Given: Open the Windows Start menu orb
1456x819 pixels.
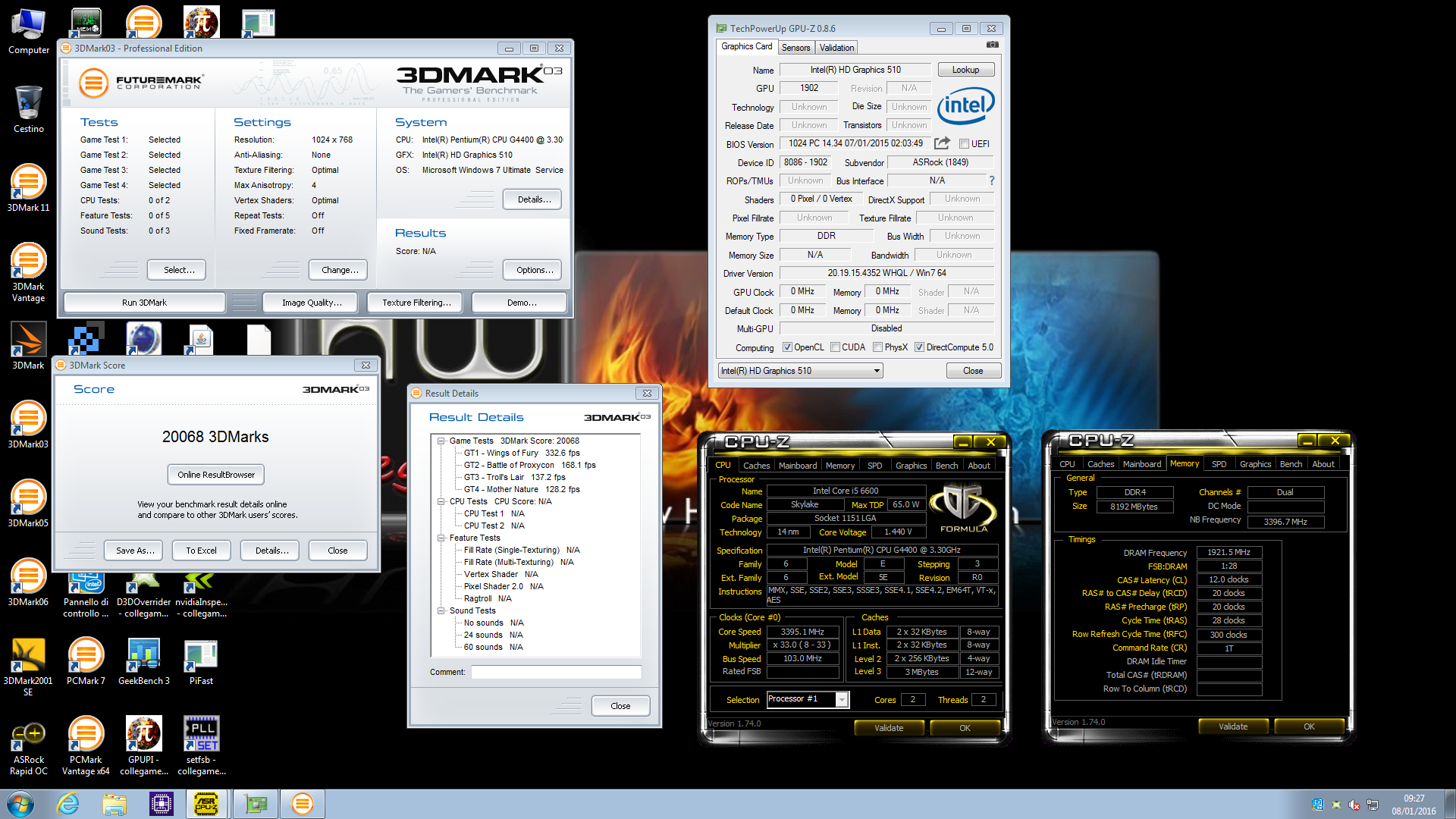Looking at the screenshot, I should [20, 804].
